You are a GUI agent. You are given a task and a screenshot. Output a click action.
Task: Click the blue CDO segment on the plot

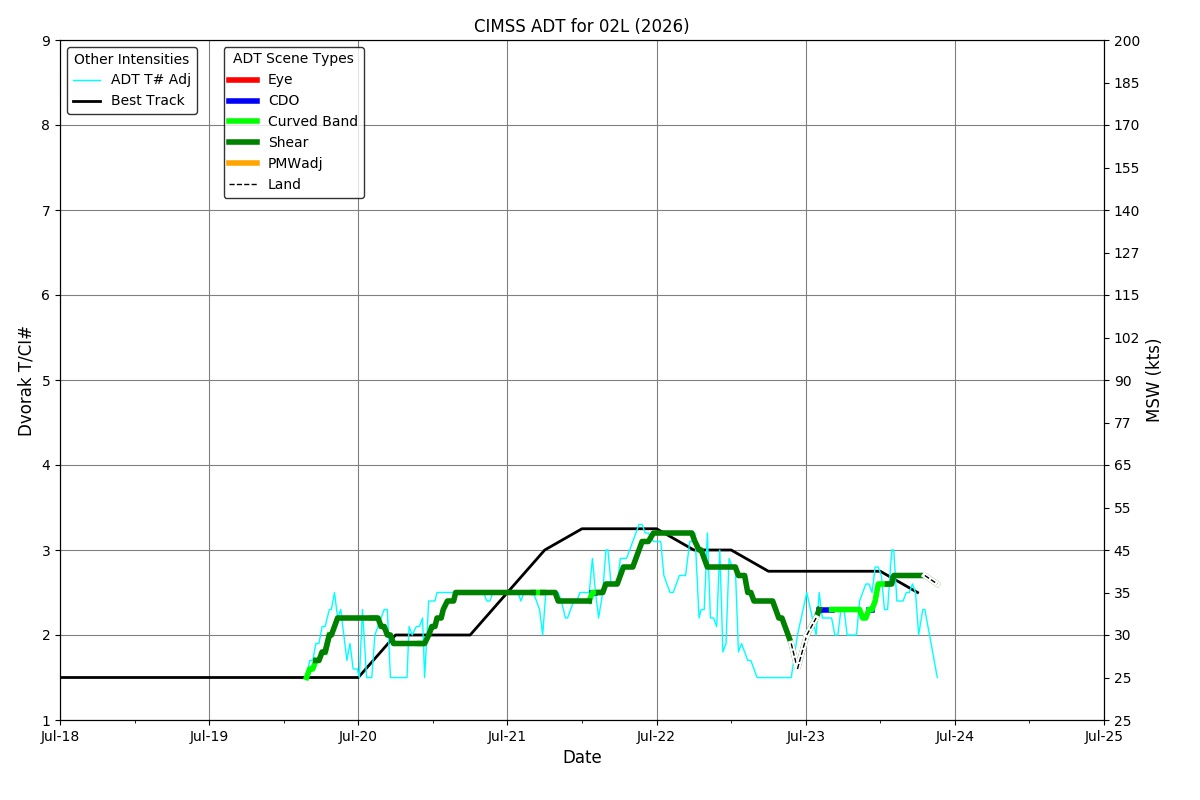click(x=824, y=610)
